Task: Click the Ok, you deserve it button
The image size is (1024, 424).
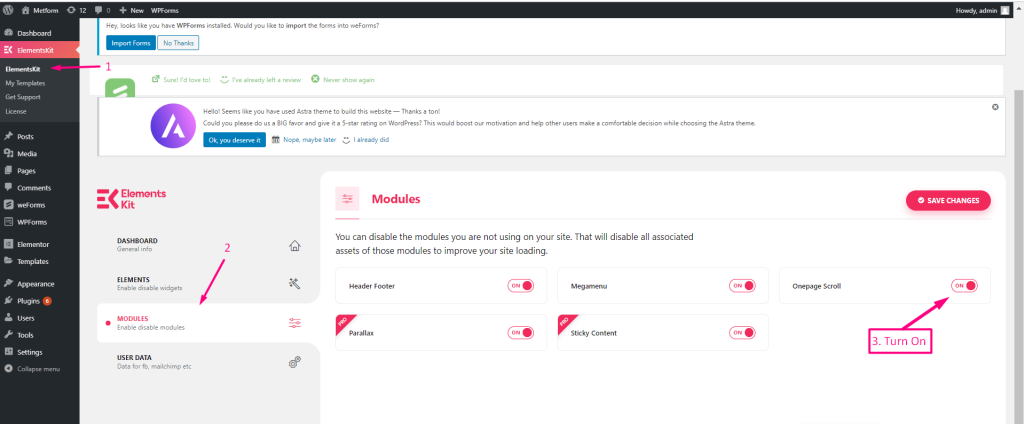Action: pos(234,140)
